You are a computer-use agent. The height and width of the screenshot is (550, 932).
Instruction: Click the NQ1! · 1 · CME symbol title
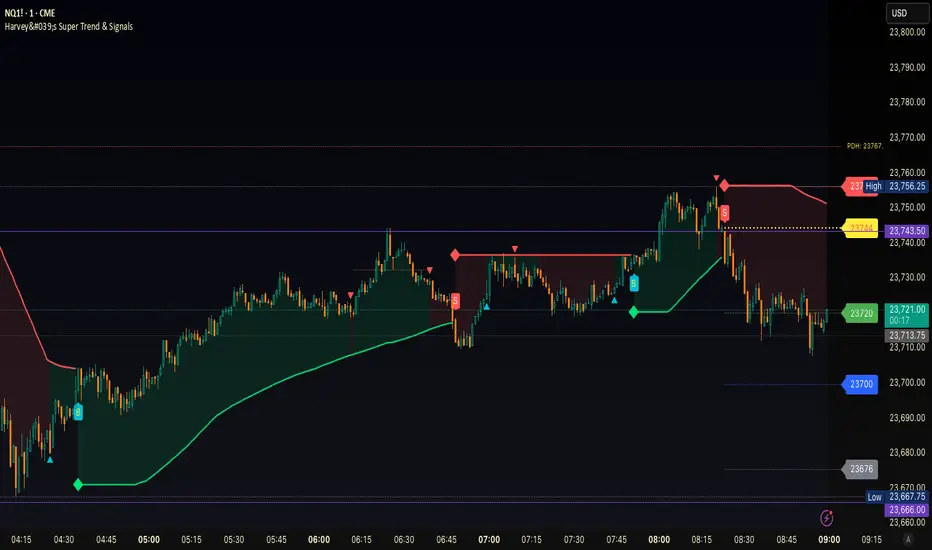coord(30,12)
